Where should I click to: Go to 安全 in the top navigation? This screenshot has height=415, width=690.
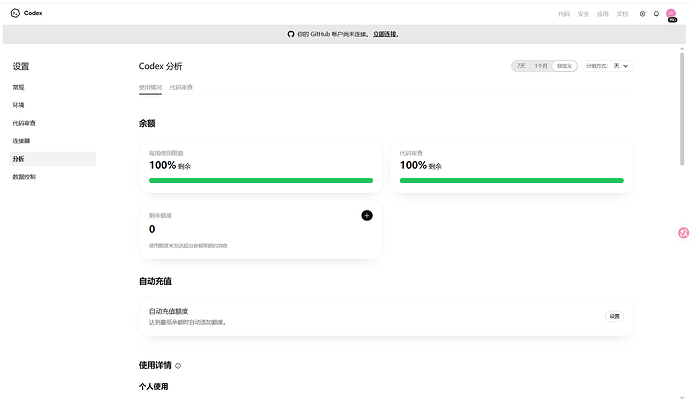[583, 14]
